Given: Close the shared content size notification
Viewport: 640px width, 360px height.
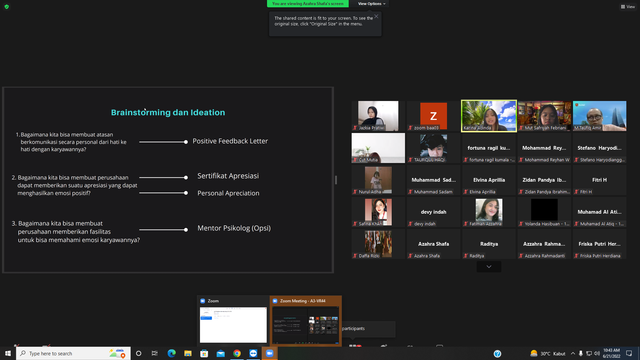Looking at the screenshot, I should click(376, 16).
